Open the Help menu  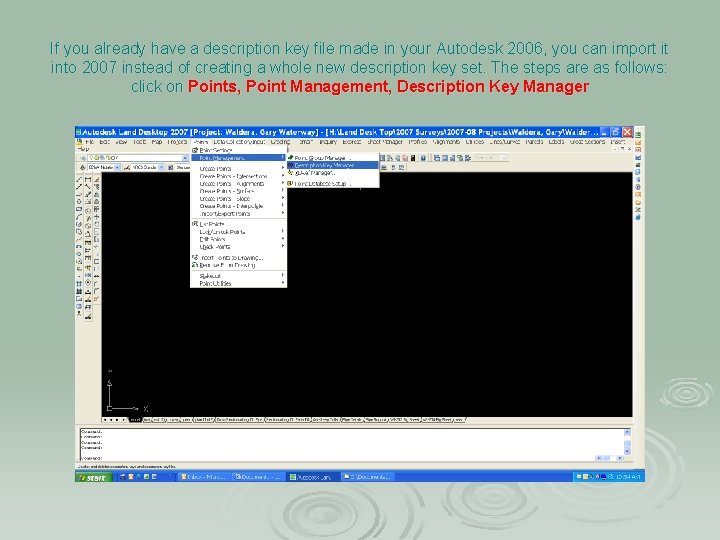83,148
